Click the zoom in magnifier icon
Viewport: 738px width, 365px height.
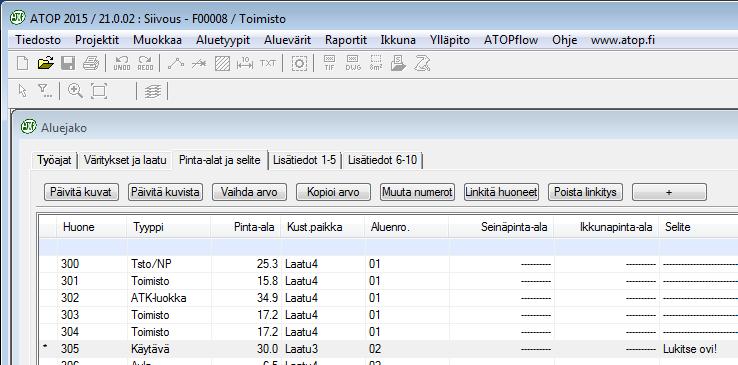pos(75,90)
